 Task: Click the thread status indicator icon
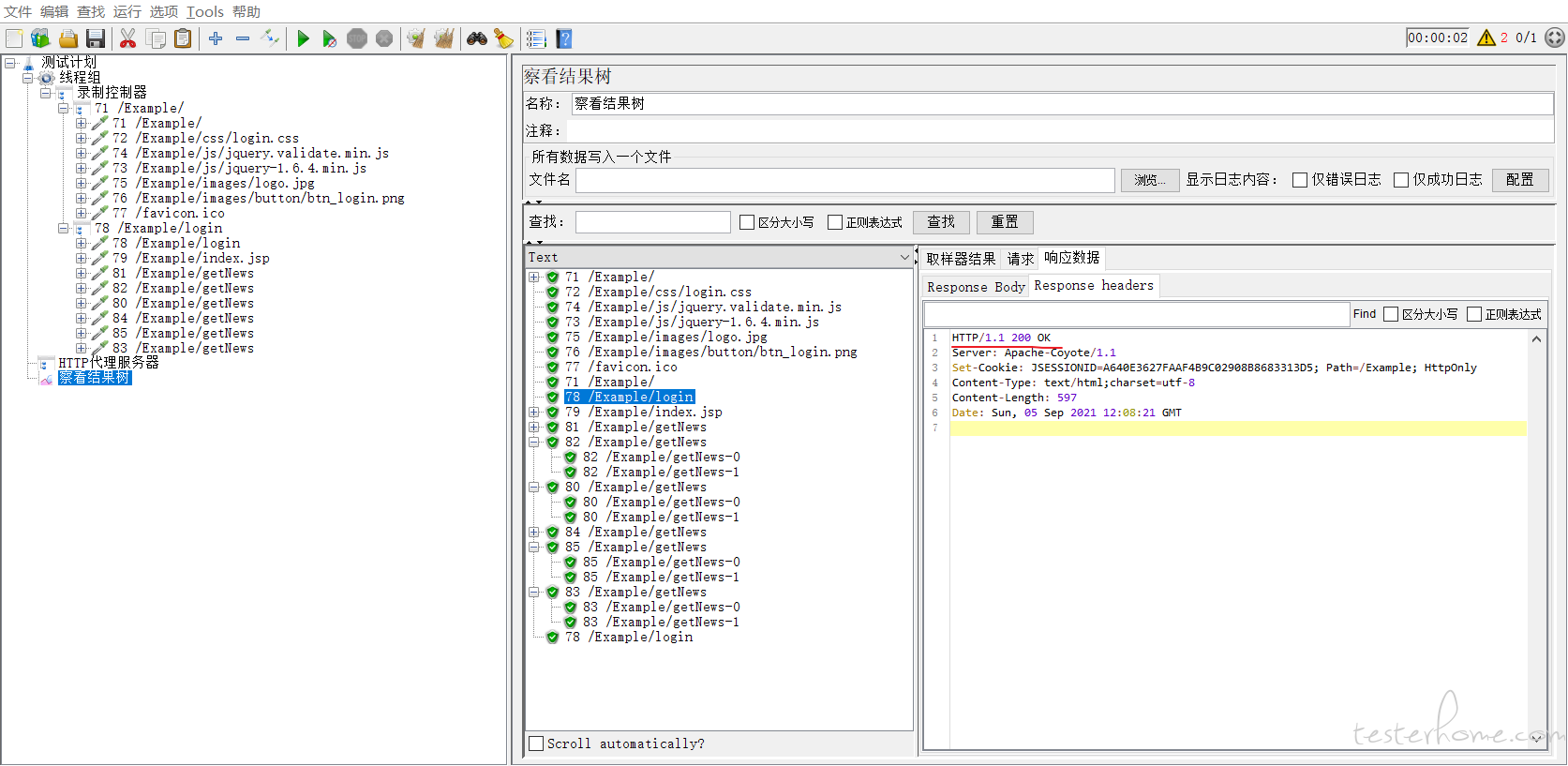[x=1554, y=38]
